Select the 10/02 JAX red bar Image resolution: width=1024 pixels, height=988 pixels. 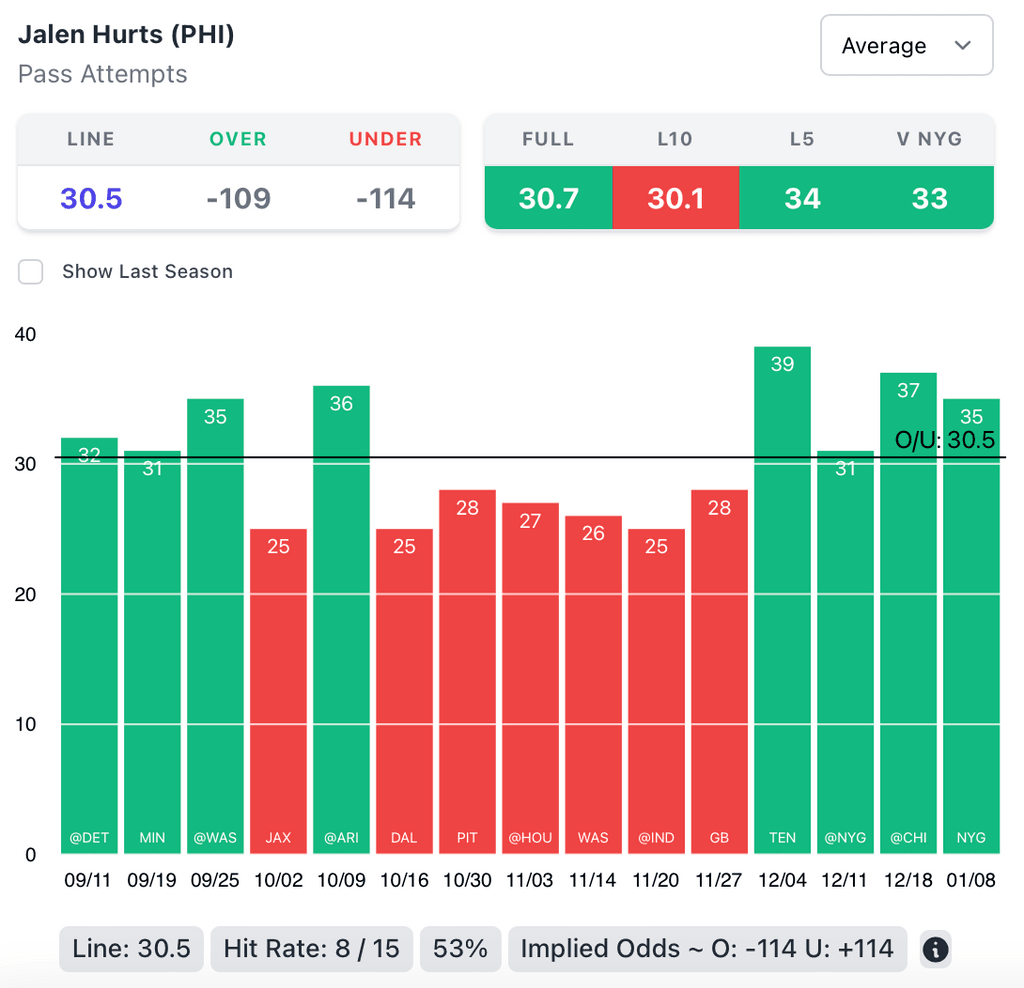click(278, 690)
